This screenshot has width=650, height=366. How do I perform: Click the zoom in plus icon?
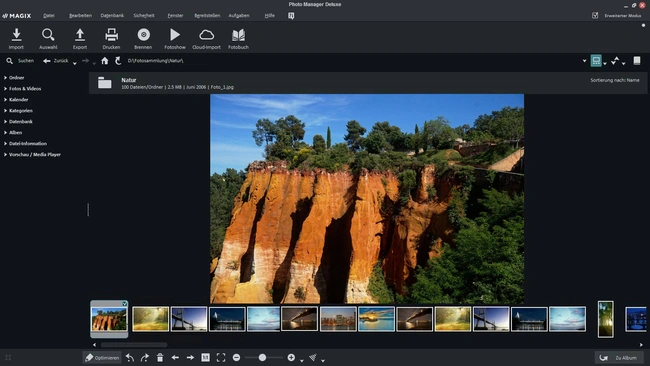click(x=291, y=357)
